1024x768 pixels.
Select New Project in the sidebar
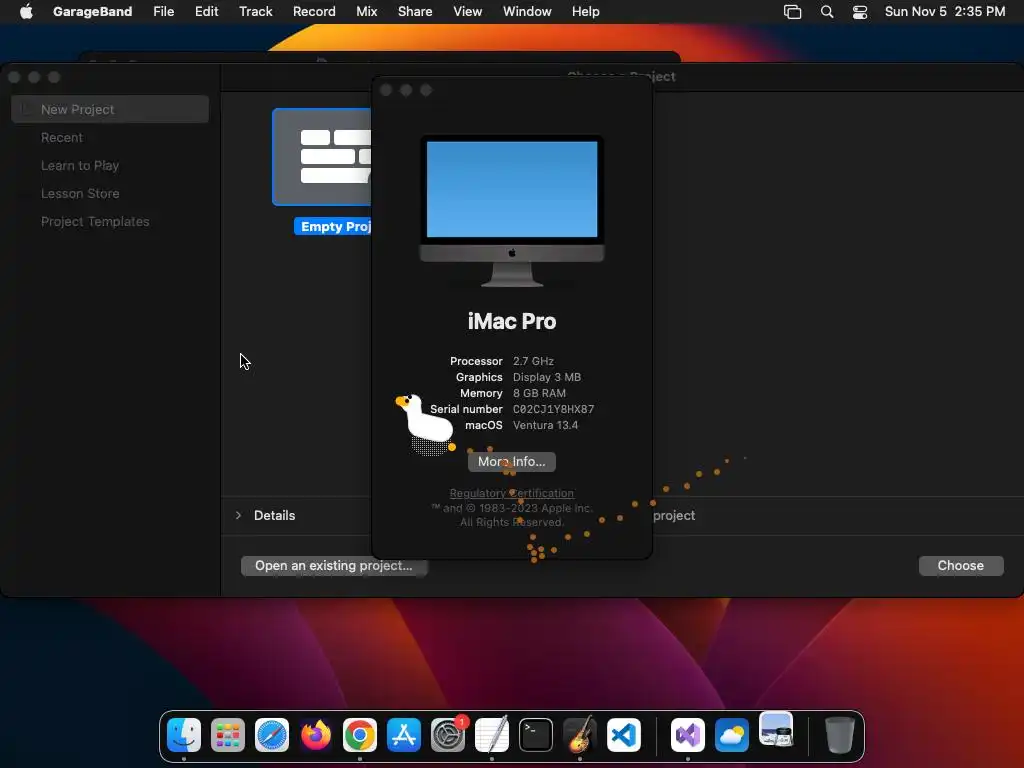click(x=110, y=109)
